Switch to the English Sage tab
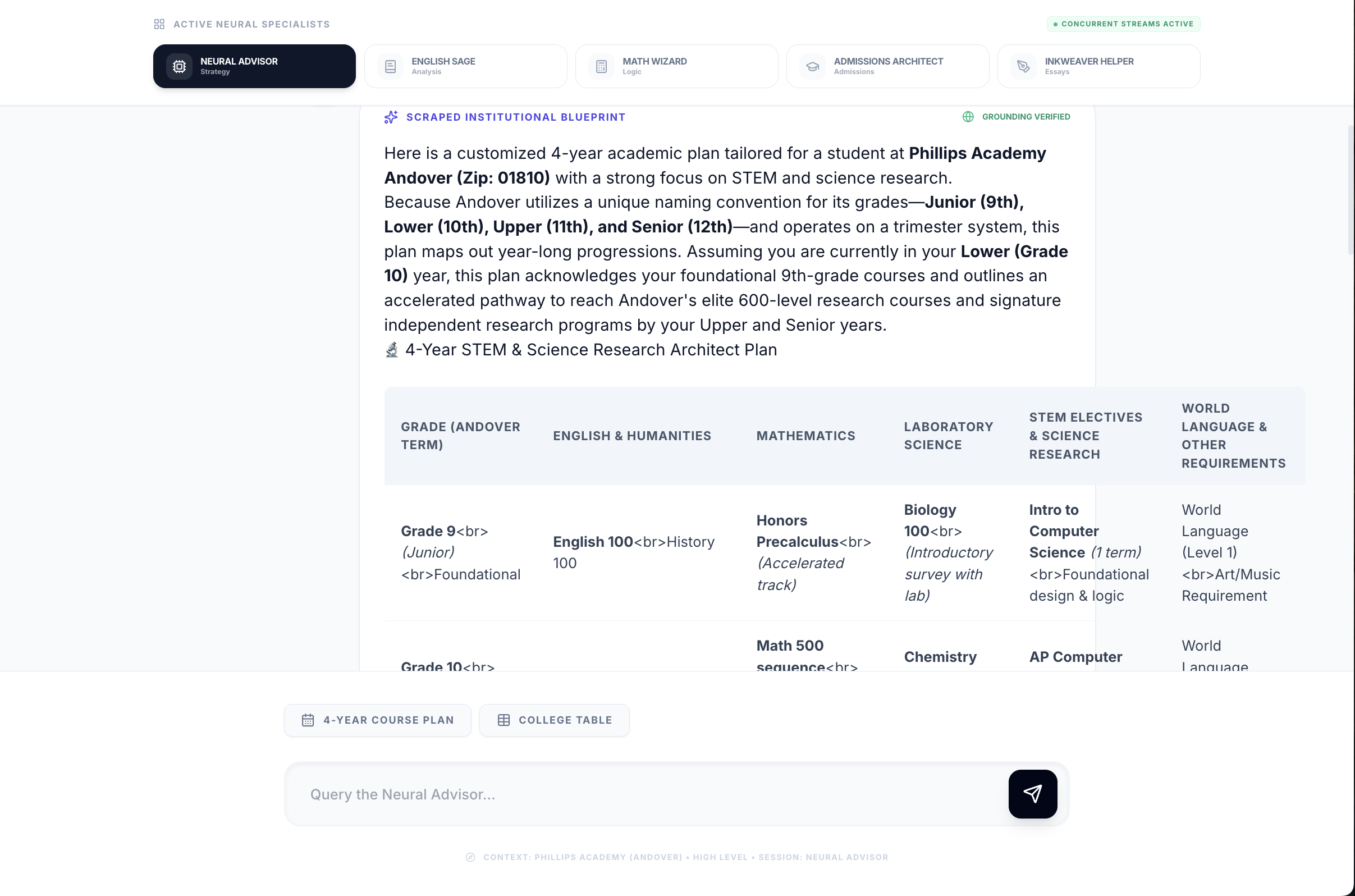Screen dimensions: 1355x896 465,66
